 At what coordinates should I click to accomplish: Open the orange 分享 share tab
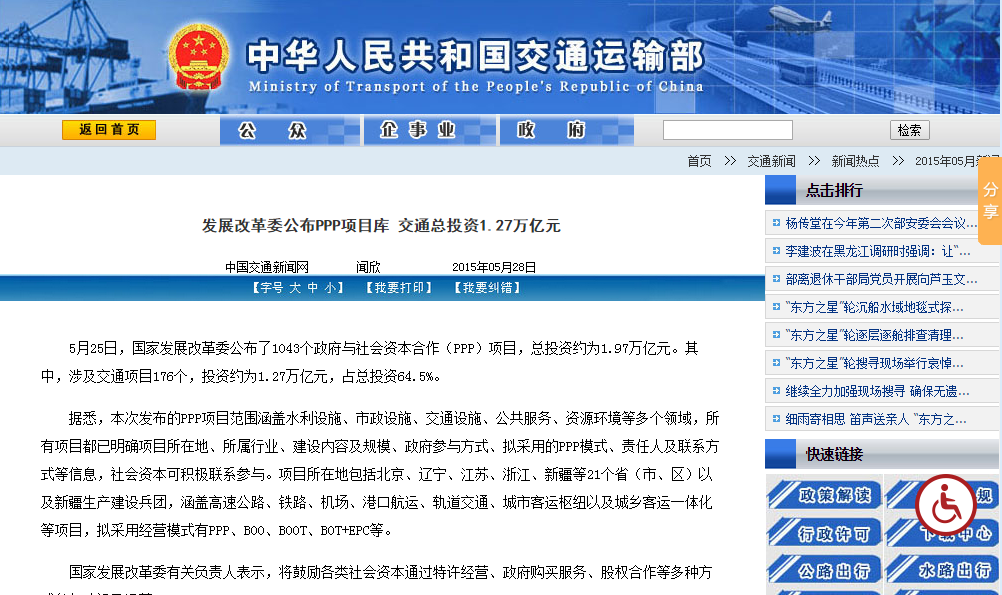click(990, 201)
